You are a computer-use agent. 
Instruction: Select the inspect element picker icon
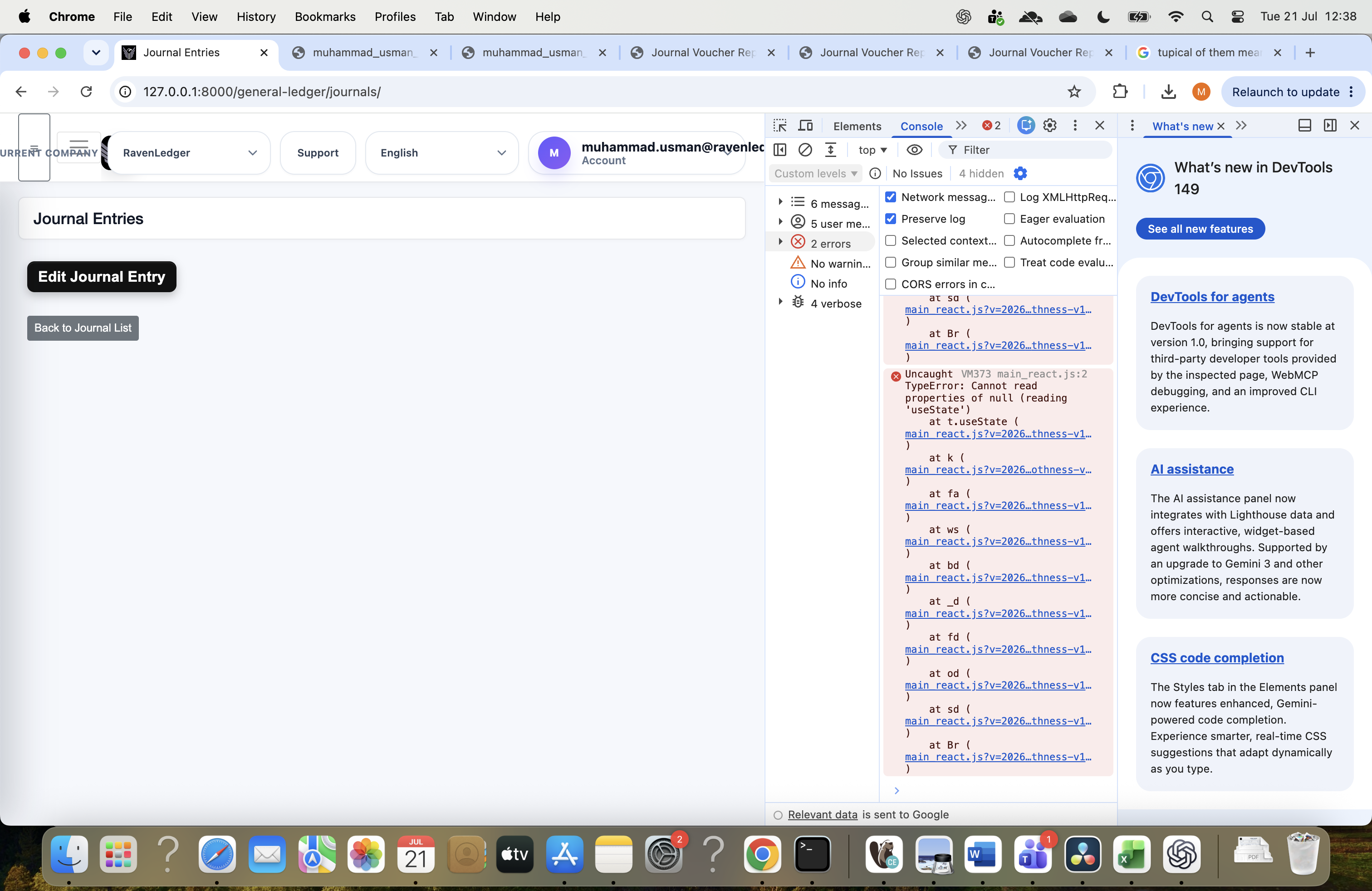click(780, 126)
